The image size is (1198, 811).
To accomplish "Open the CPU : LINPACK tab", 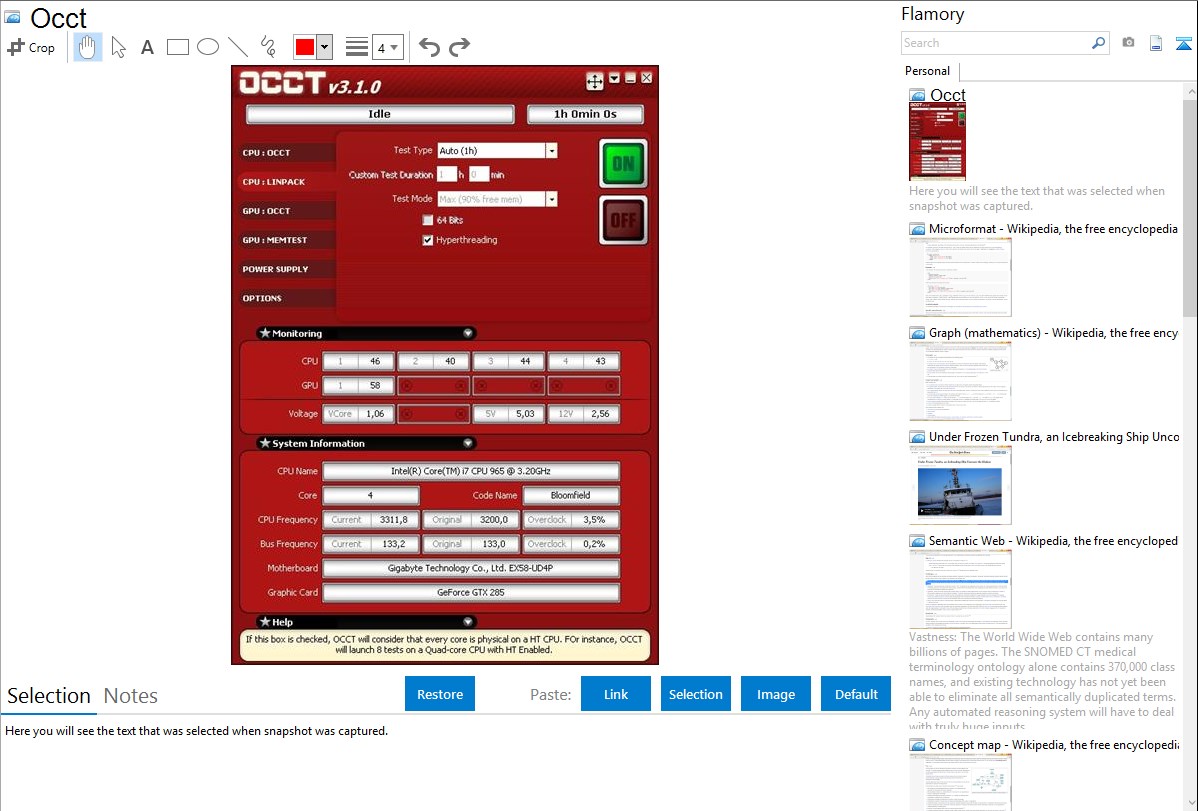I will coord(287,182).
